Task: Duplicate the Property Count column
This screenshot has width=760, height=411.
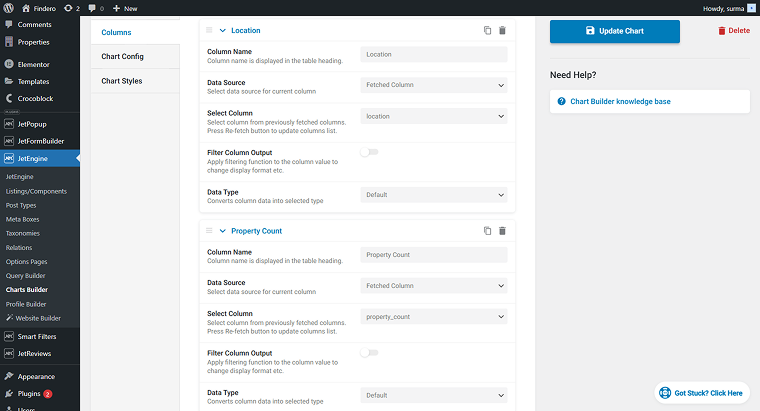Action: [487, 231]
